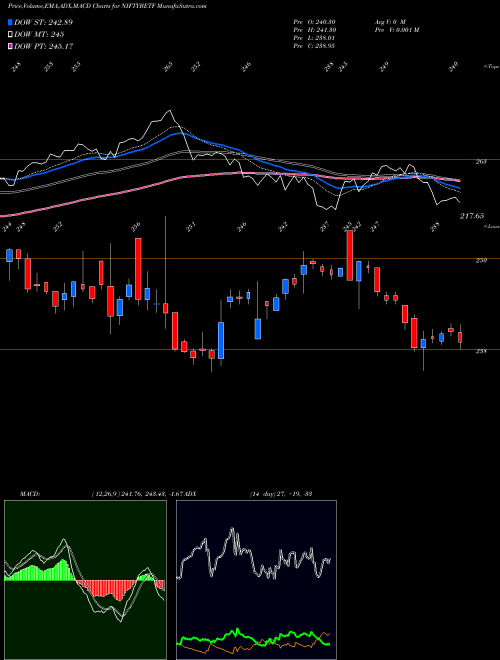Select the 'DOW ST: 242.89' legend label
500x660 pixels.
coord(43,22)
